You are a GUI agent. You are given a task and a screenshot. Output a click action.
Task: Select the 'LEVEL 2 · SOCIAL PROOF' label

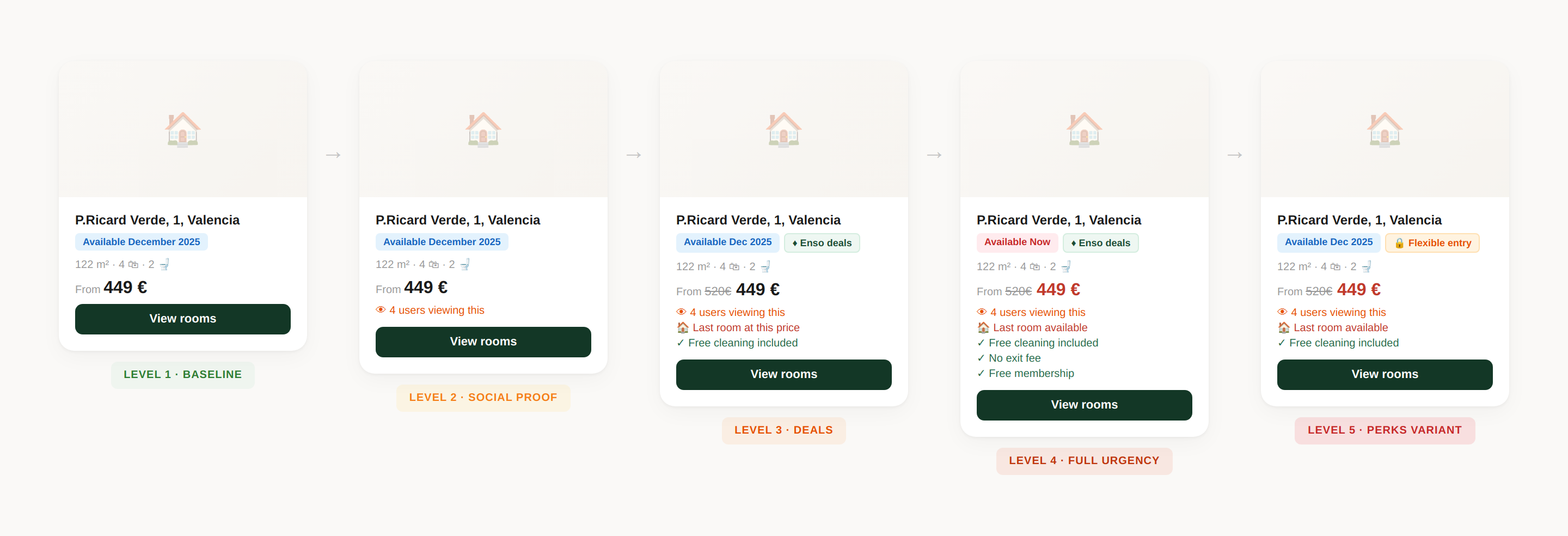(x=483, y=397)
